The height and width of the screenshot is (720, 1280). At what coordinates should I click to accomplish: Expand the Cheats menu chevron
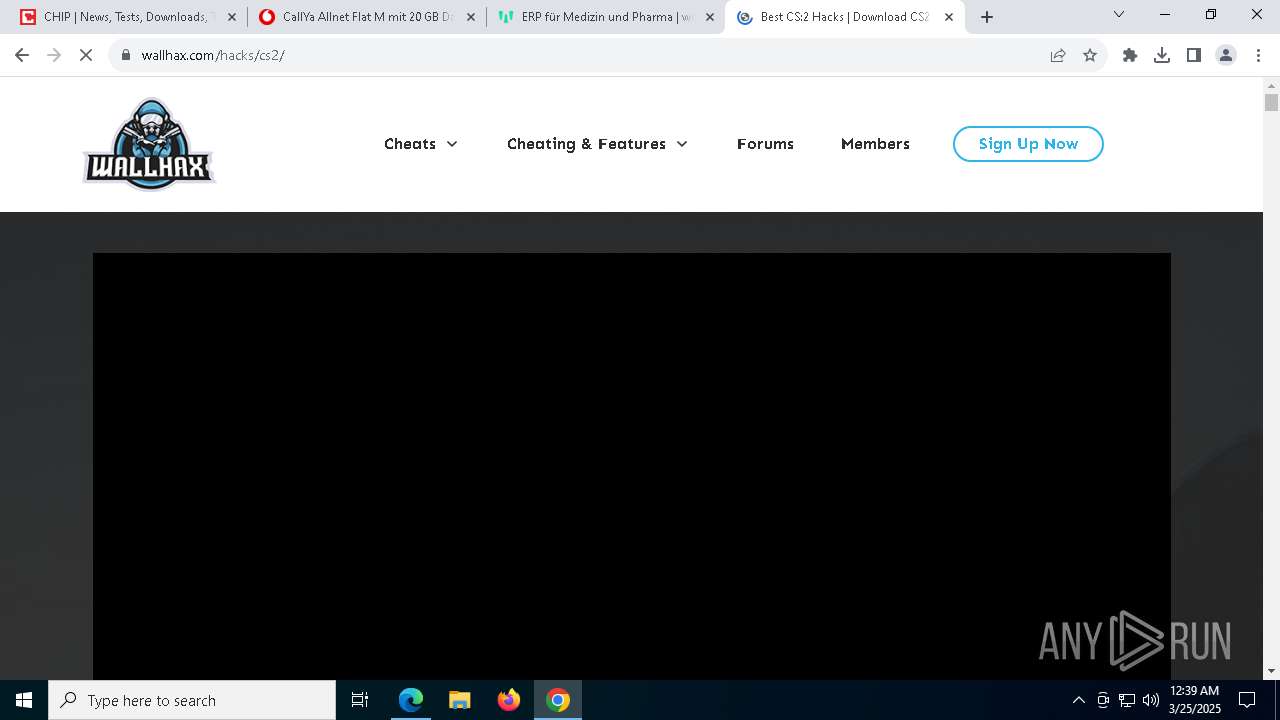(x=452, y=144)
